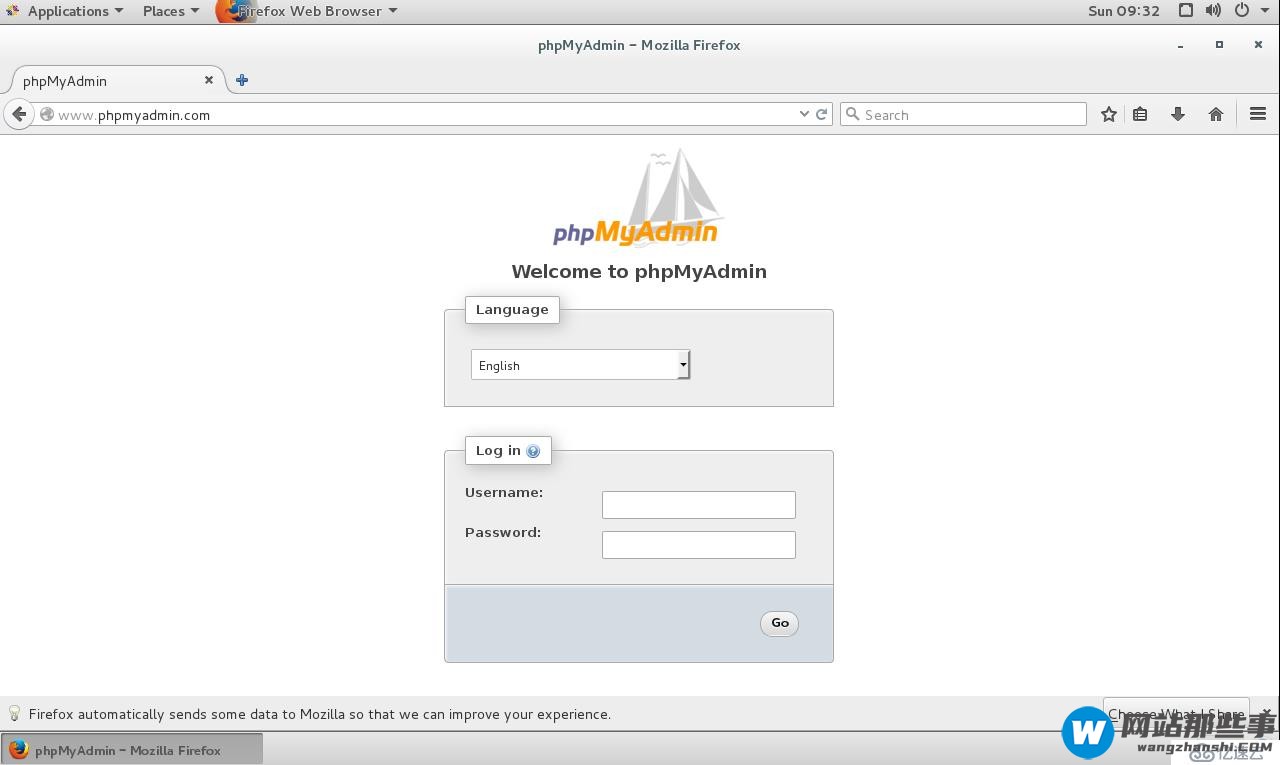1280x765 pixels.
Task: Go to Firefox home page icon
Action: point(1216,114)
